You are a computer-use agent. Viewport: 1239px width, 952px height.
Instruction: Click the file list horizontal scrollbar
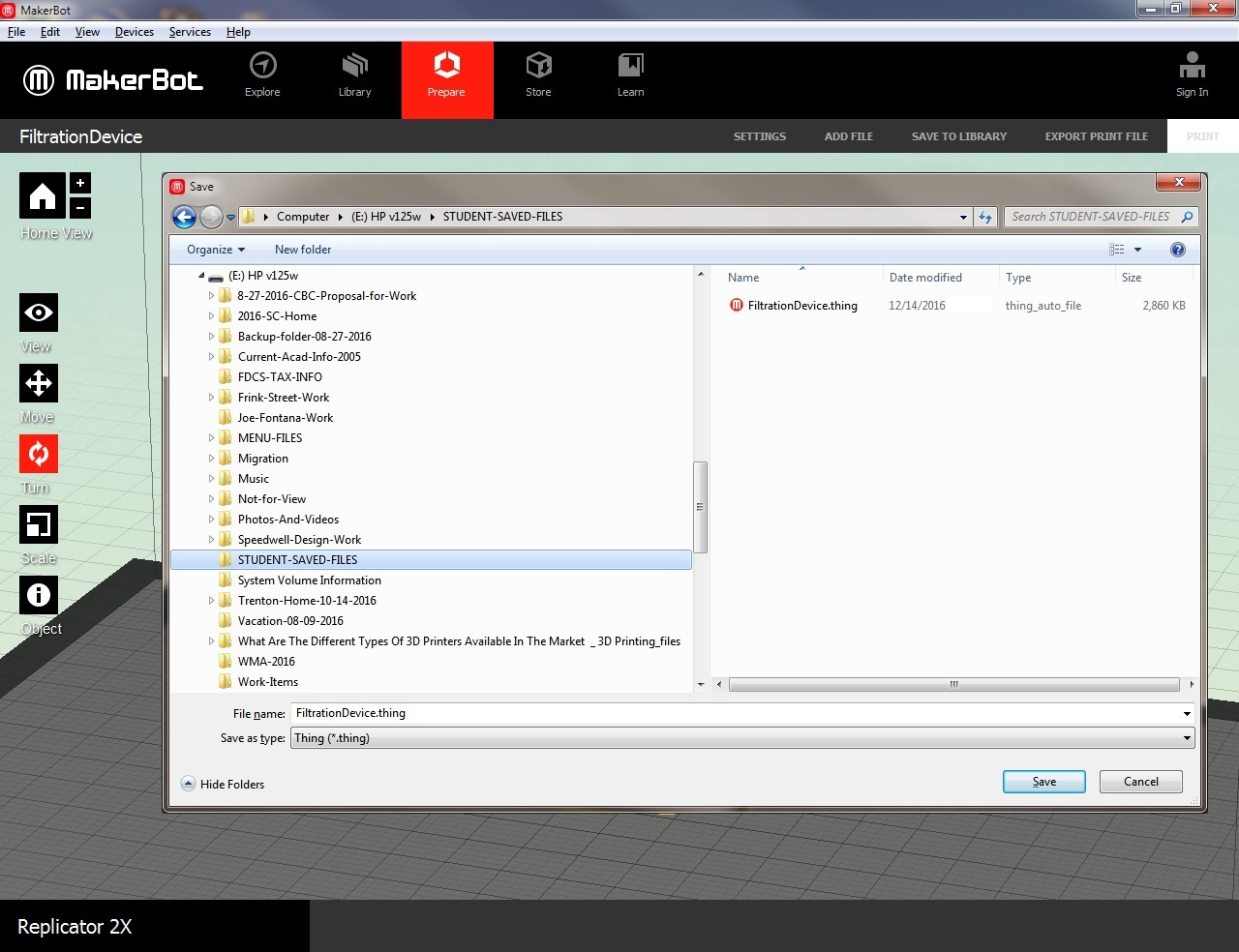click(953, 684)
